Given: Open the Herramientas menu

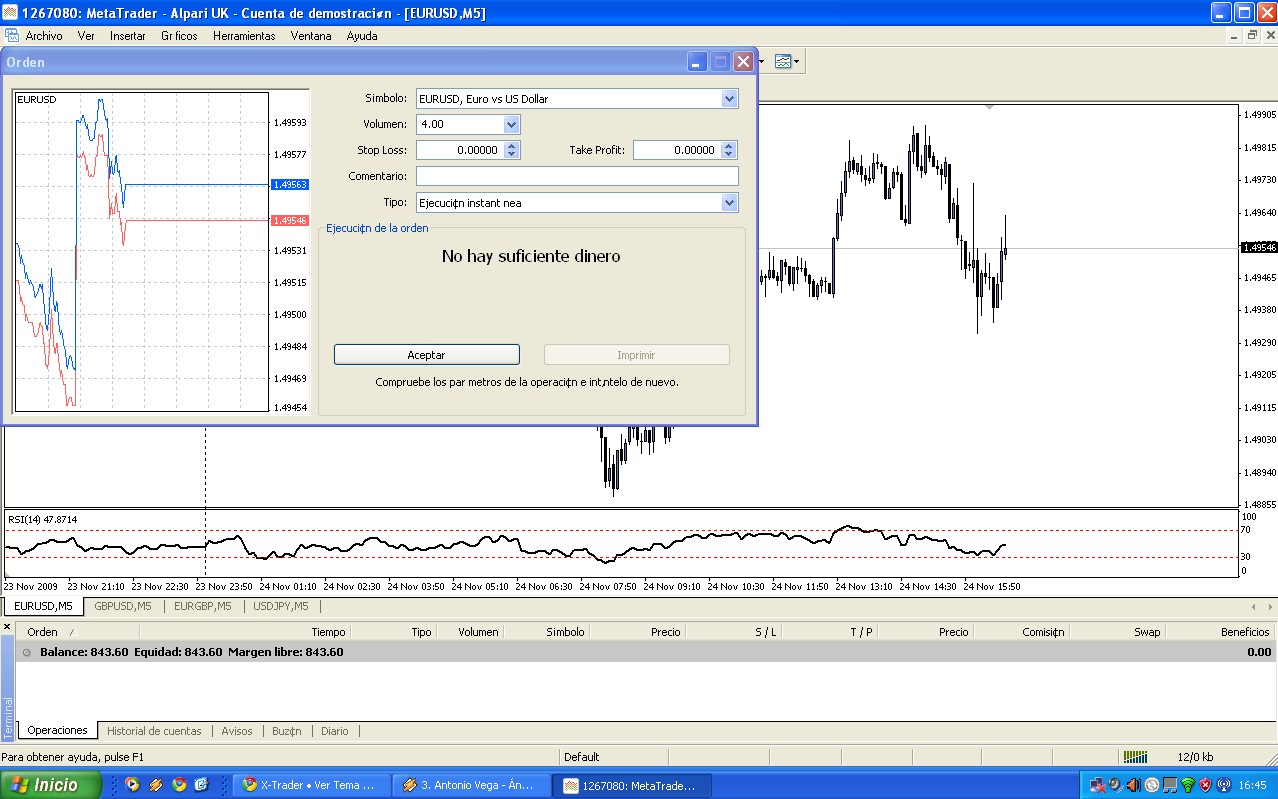Looking at the screenshot, I should 244,36.
